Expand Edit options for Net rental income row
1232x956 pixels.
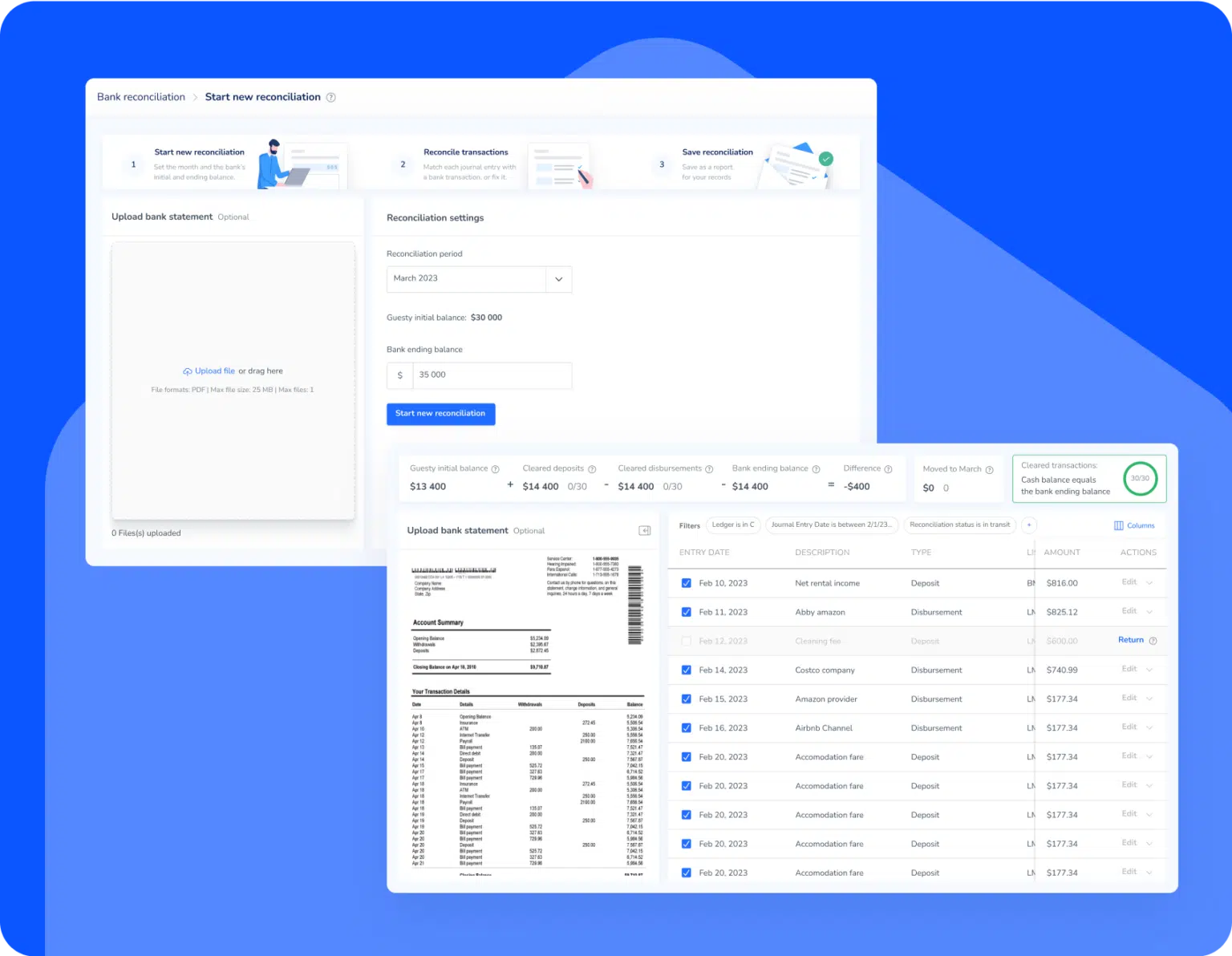pos(1149,583)
